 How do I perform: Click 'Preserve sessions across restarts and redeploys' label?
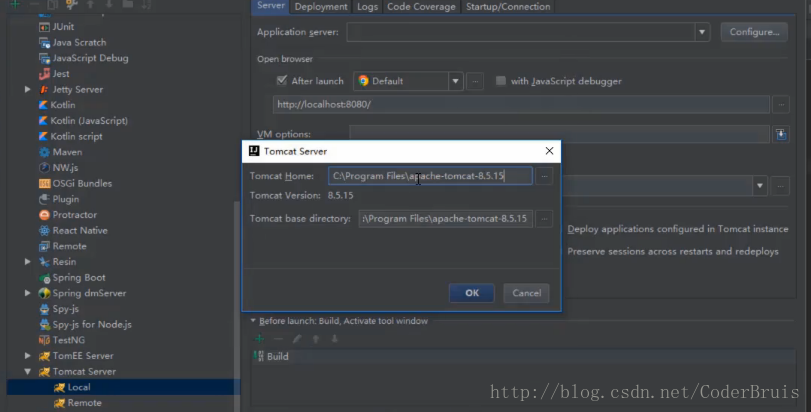coord(673,251)
